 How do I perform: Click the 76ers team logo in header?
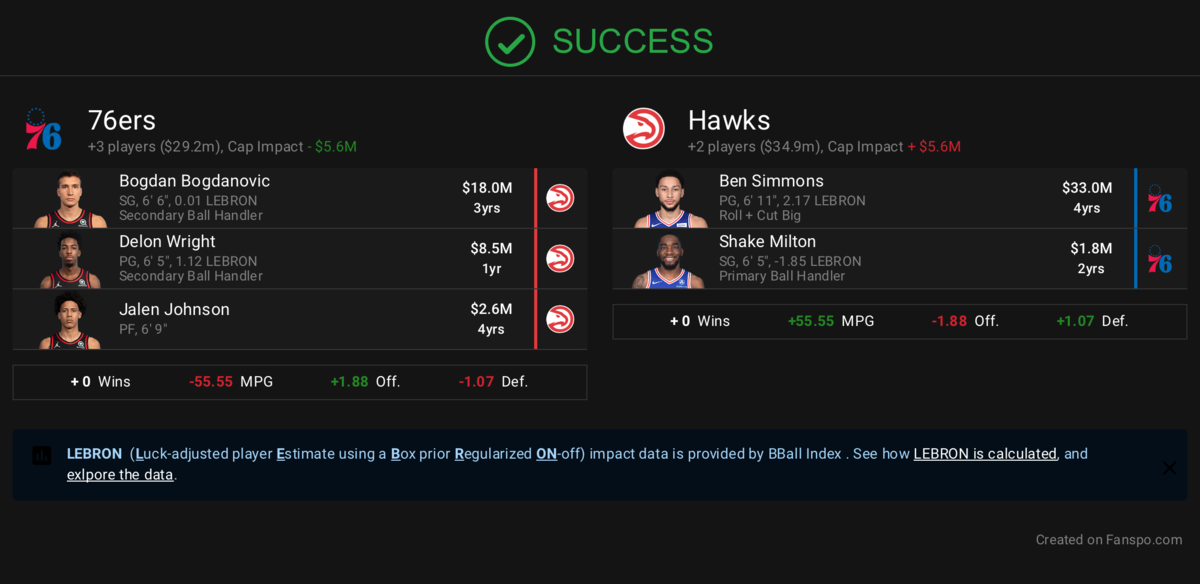43,130
